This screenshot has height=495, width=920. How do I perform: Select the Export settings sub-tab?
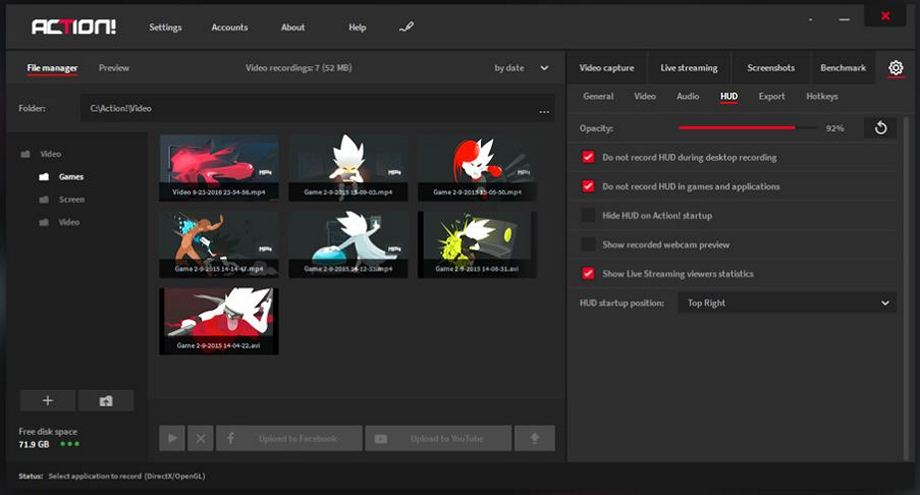click(772, 96)
